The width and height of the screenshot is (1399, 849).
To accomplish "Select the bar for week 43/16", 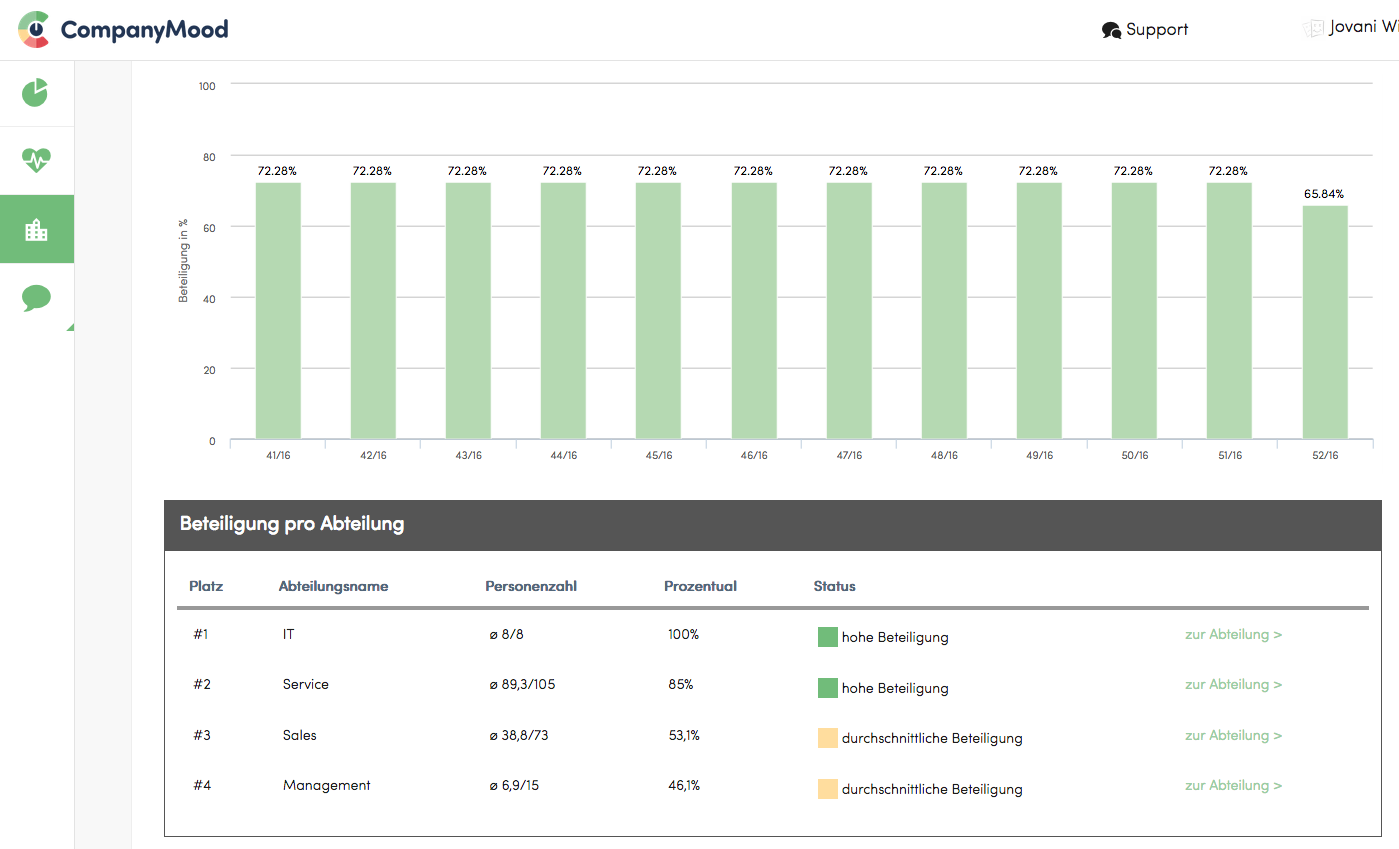I will pyautogui.click(x=468, y=311).
